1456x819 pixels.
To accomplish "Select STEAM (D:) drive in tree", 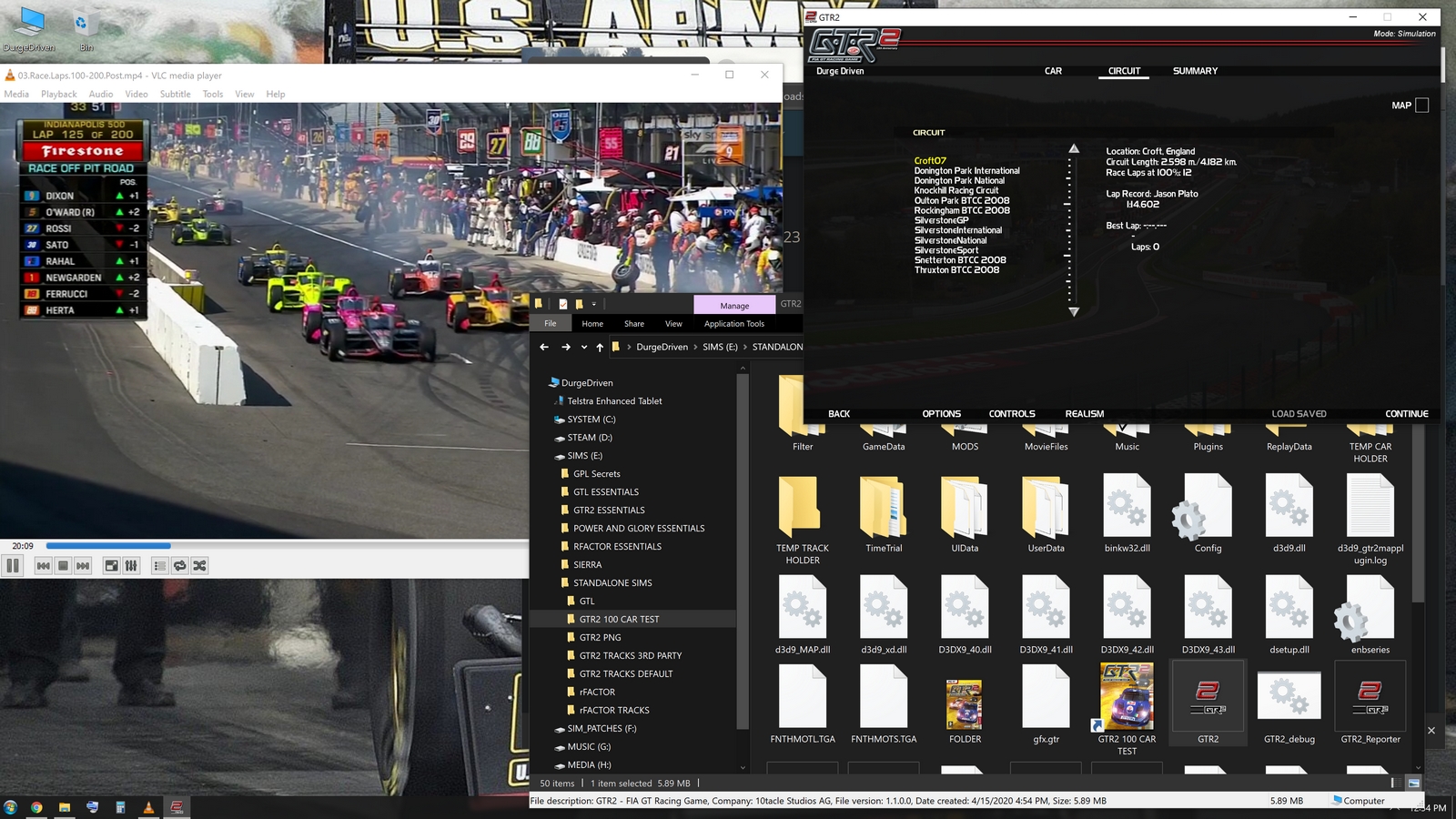I will pyautogui.click(x=590, y=438).
